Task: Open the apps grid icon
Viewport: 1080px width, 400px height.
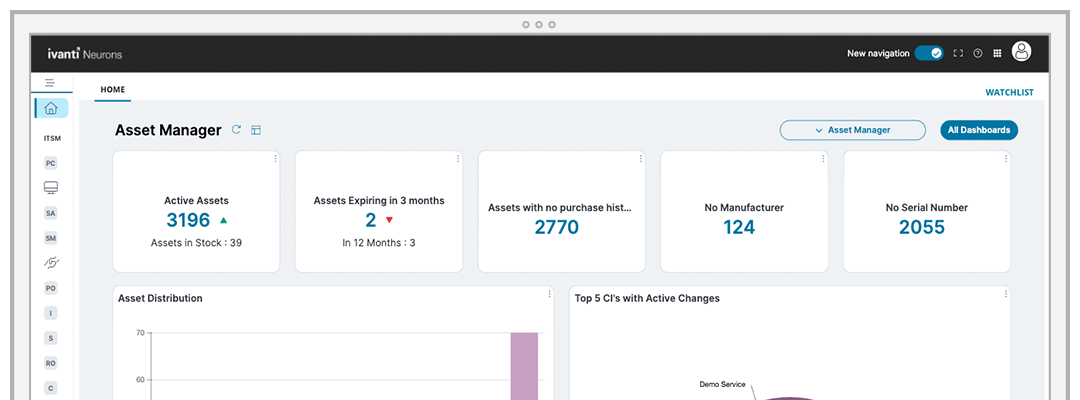Action: pyautogui.click(x=997, y=53)
